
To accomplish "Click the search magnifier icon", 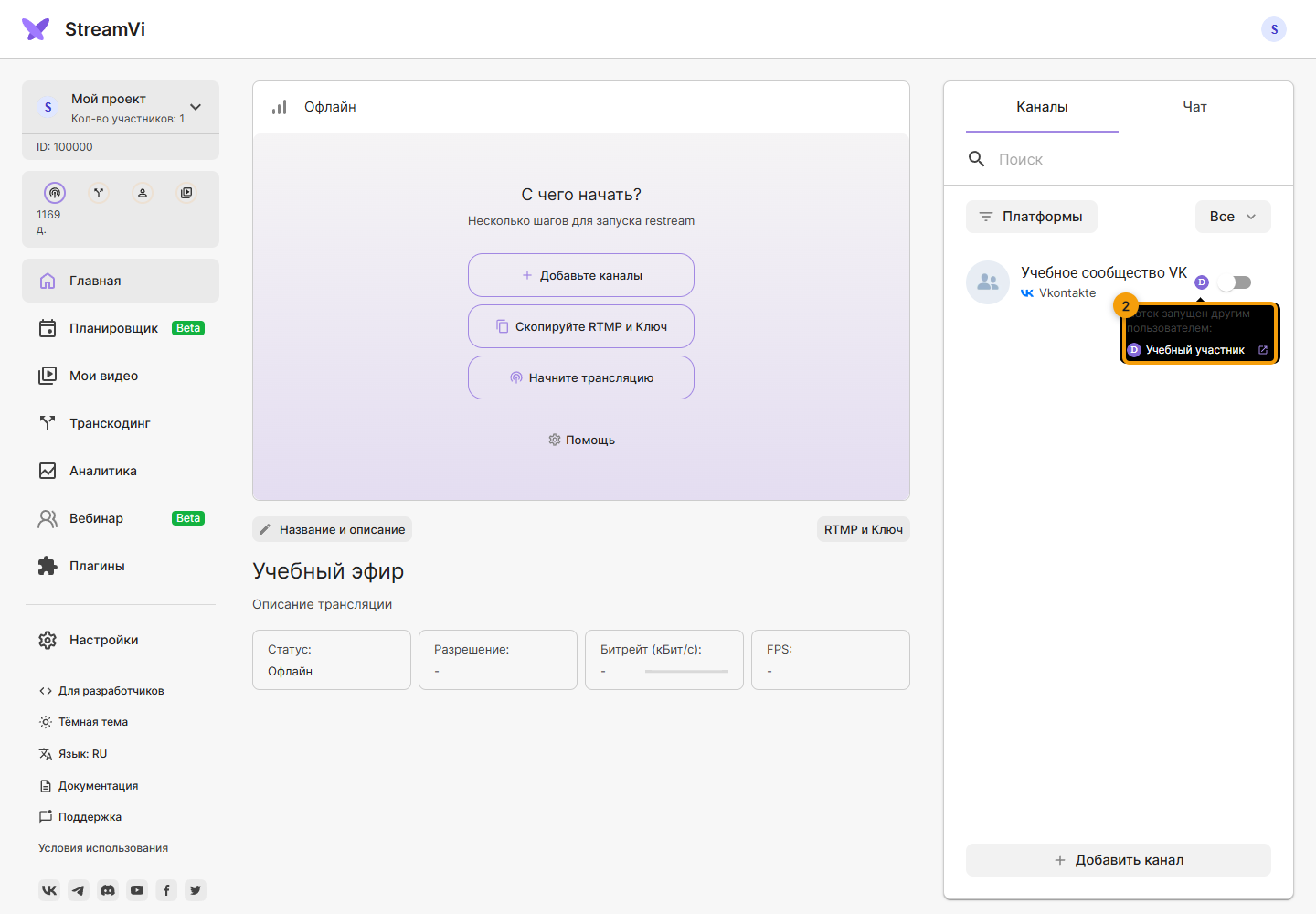I will tap(977, 159).
